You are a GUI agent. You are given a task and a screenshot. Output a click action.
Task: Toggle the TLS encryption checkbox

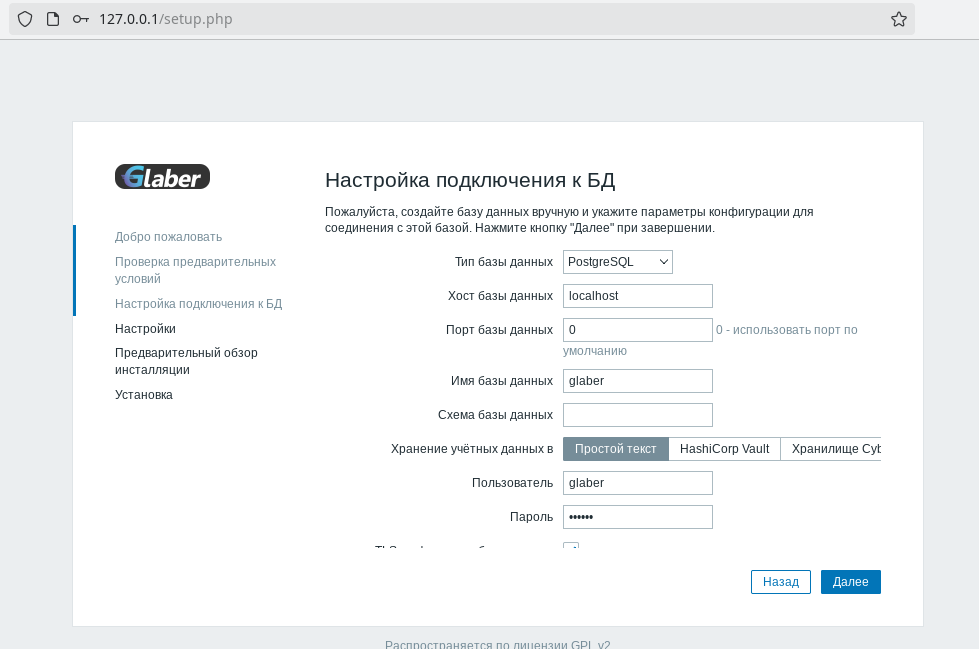[x=571, y=546]
